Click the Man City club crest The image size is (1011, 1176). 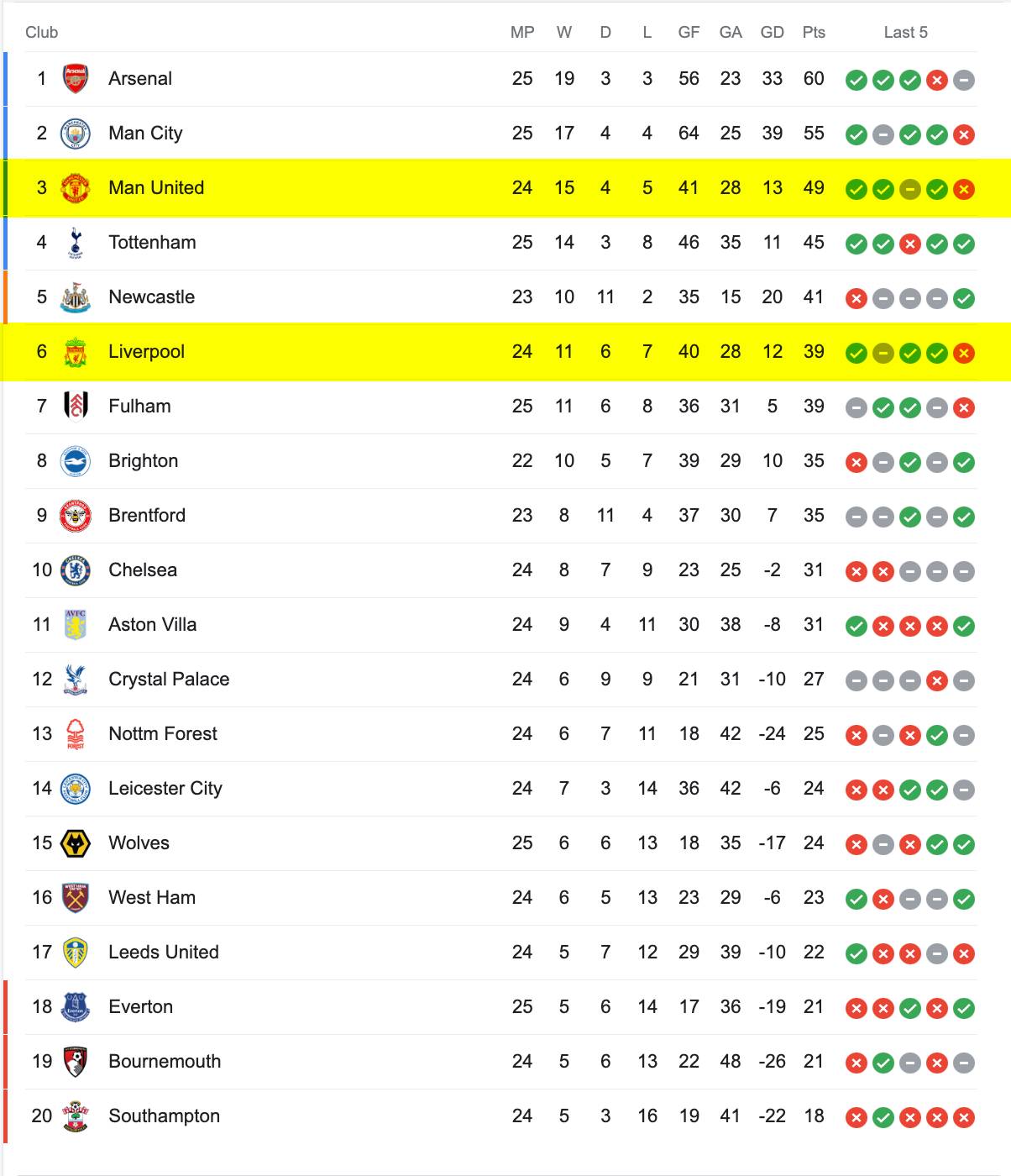click(x=76, y=134)
